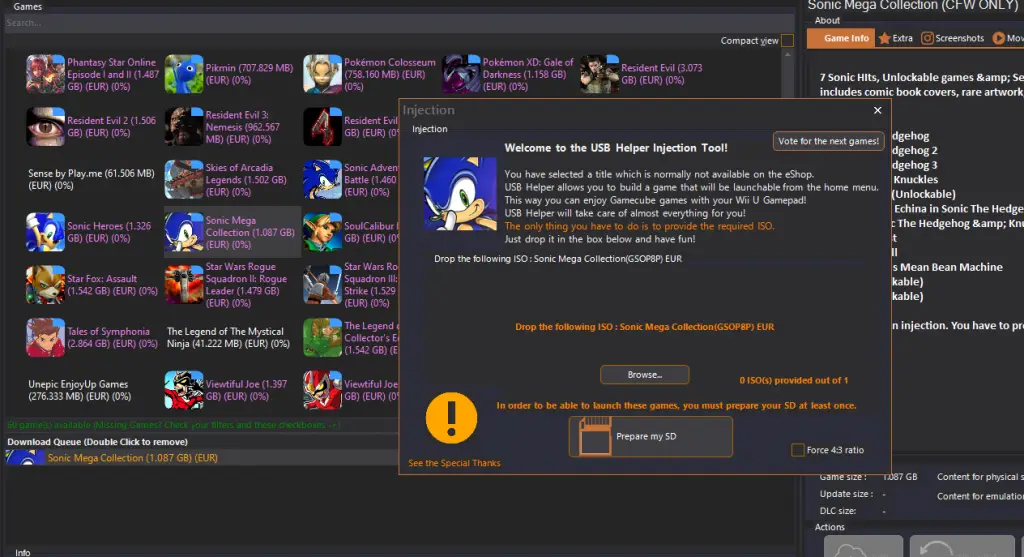The image size is (1024, 557).
Task: Click the SD card icon beside Prepare my SD
Action: 594,436
